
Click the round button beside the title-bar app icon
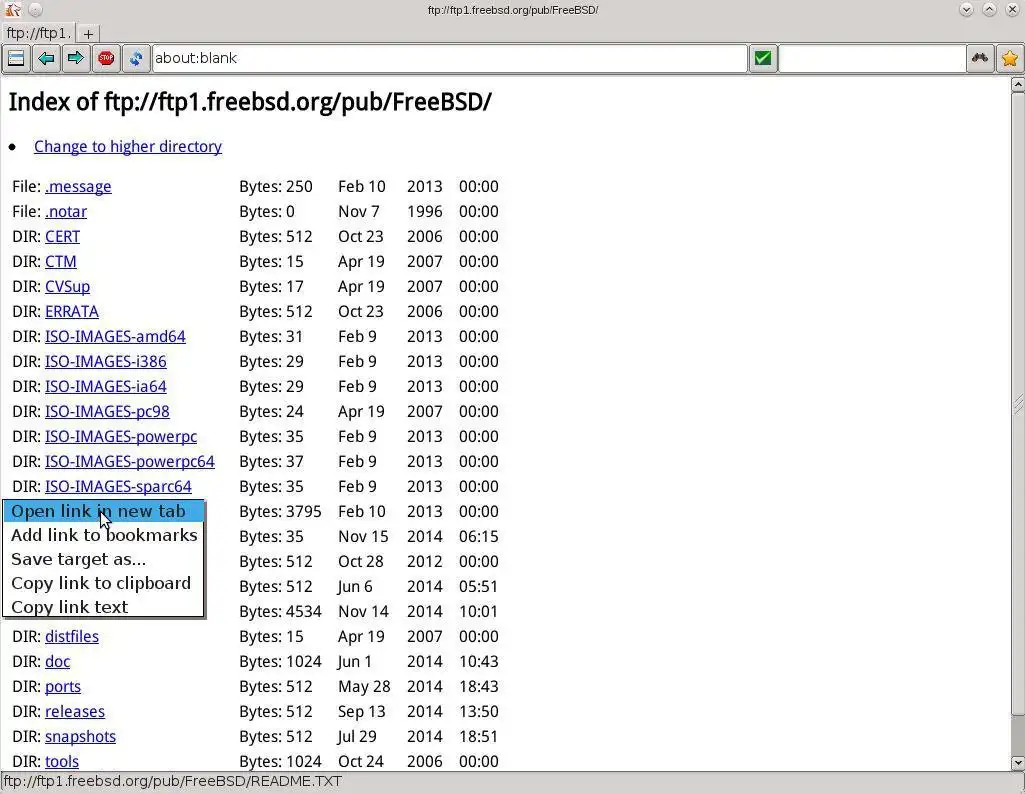pyautogui.click(x=36, y=10)
